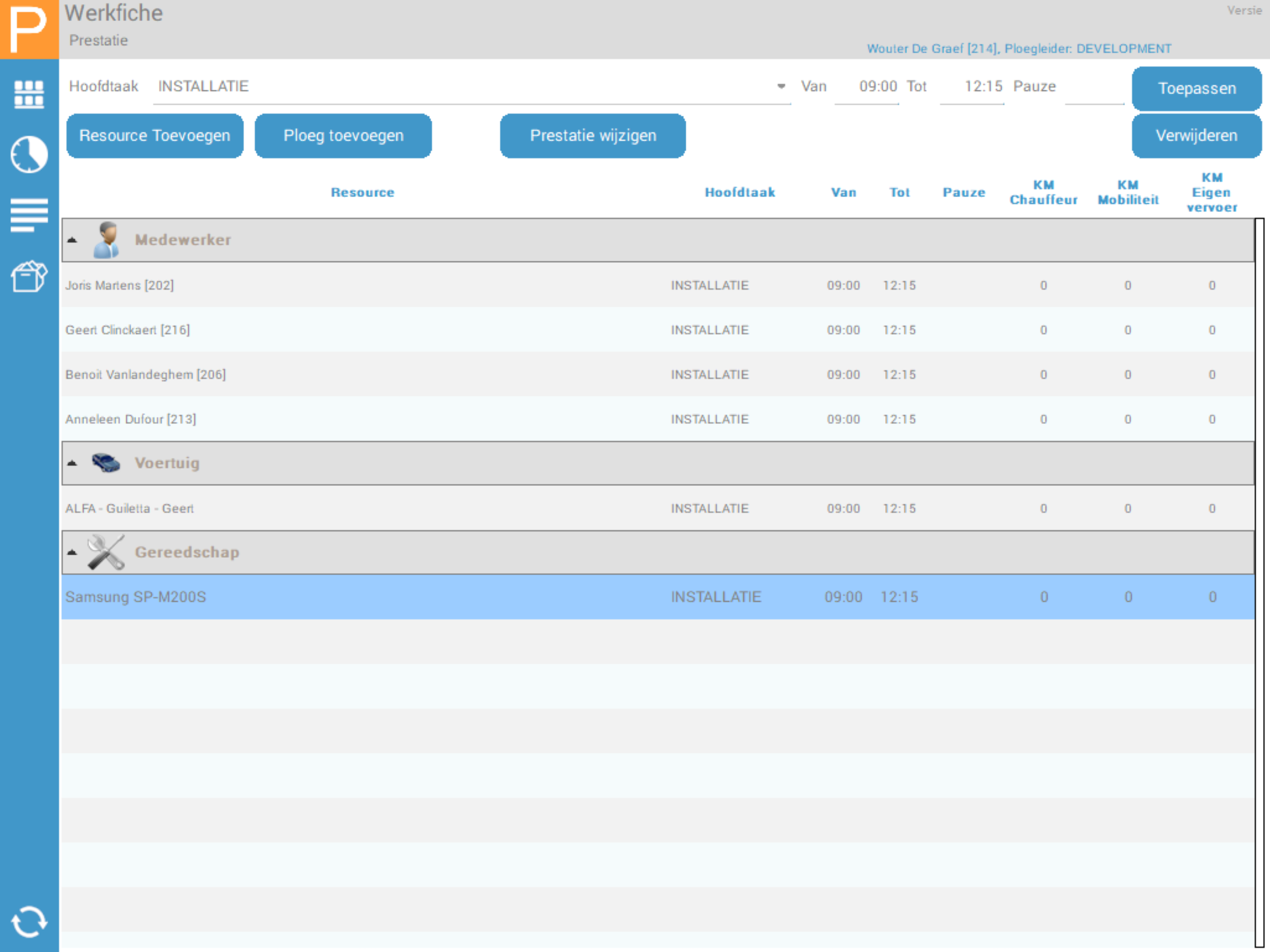The image size is (1270, 952).
Task: Select the ALFA - Guiletta - Geert row
Action: click(x=658, y=508)
